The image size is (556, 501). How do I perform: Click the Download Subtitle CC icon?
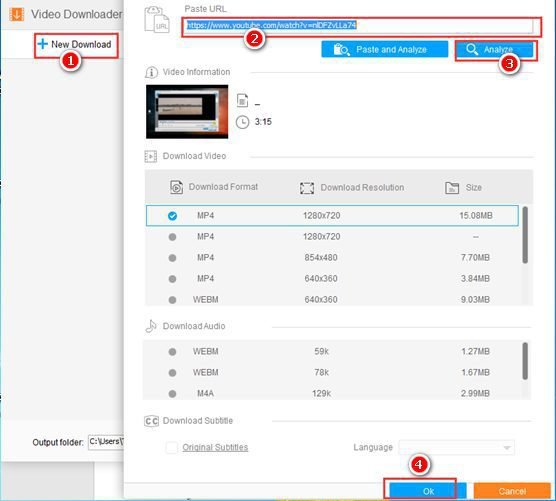coord(151,421)
